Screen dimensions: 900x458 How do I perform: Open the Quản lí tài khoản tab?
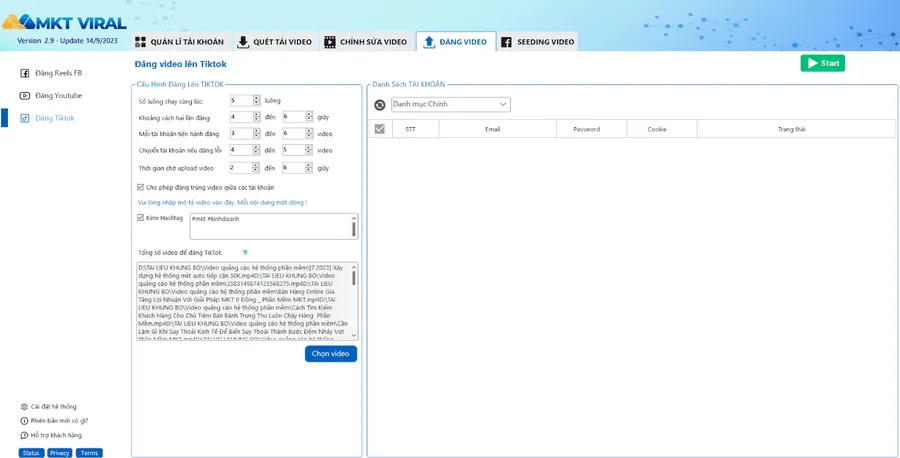point(182,42)
